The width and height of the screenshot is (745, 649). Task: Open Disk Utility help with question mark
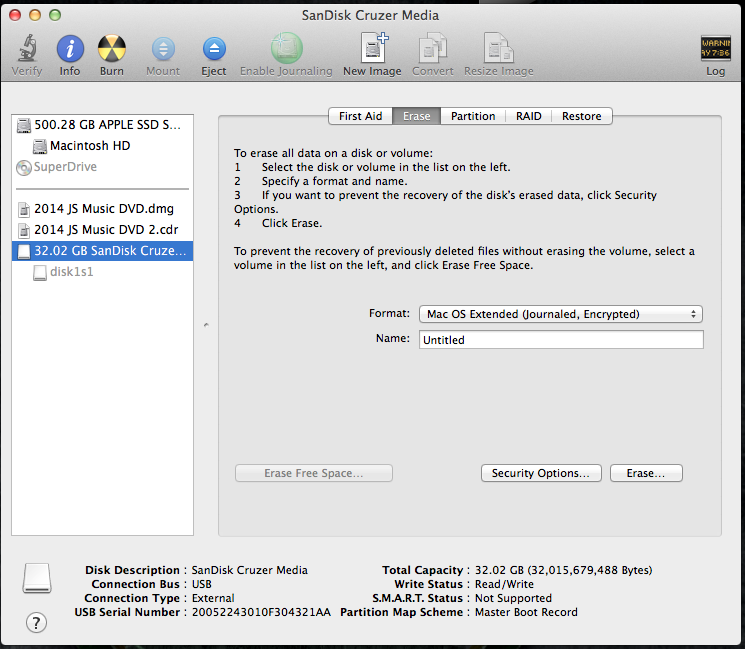pyautogui.click(x=37, y=622)
